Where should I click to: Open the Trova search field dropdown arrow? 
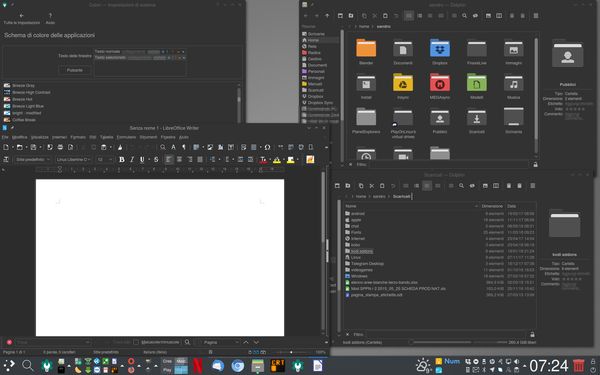[x=87, y=342]
